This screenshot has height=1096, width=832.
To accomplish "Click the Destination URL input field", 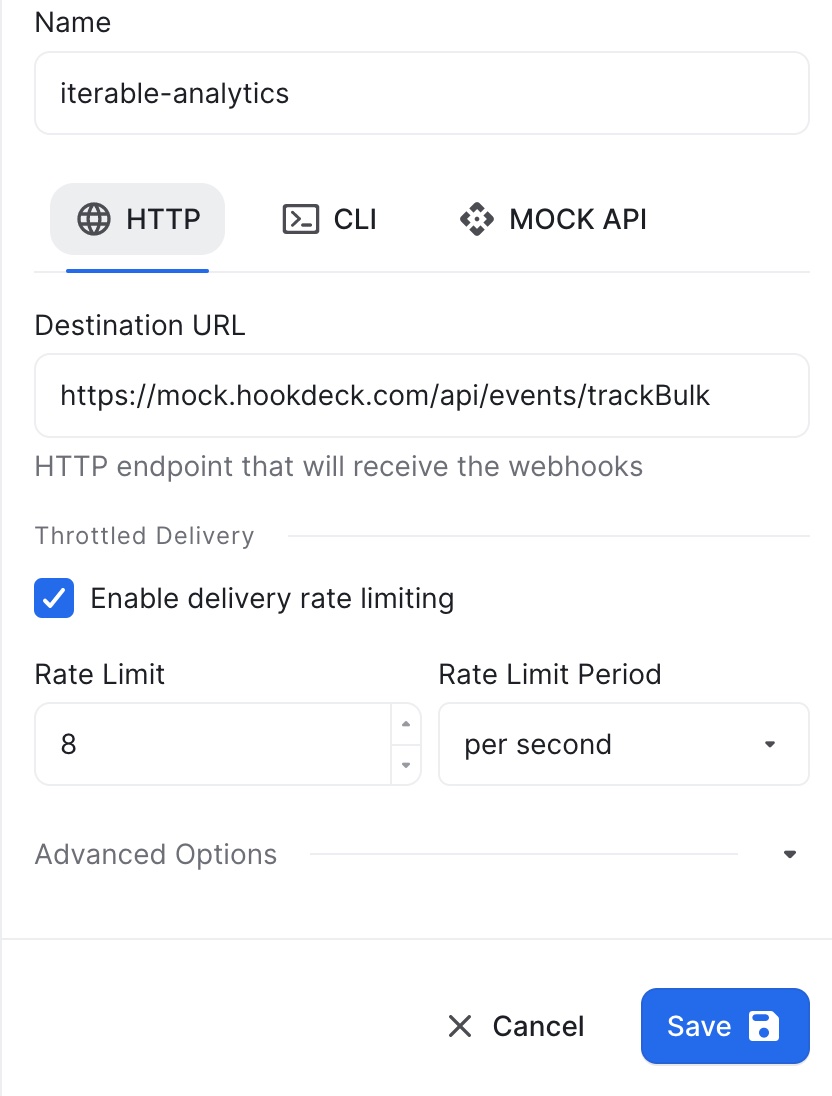I will 421,395.
